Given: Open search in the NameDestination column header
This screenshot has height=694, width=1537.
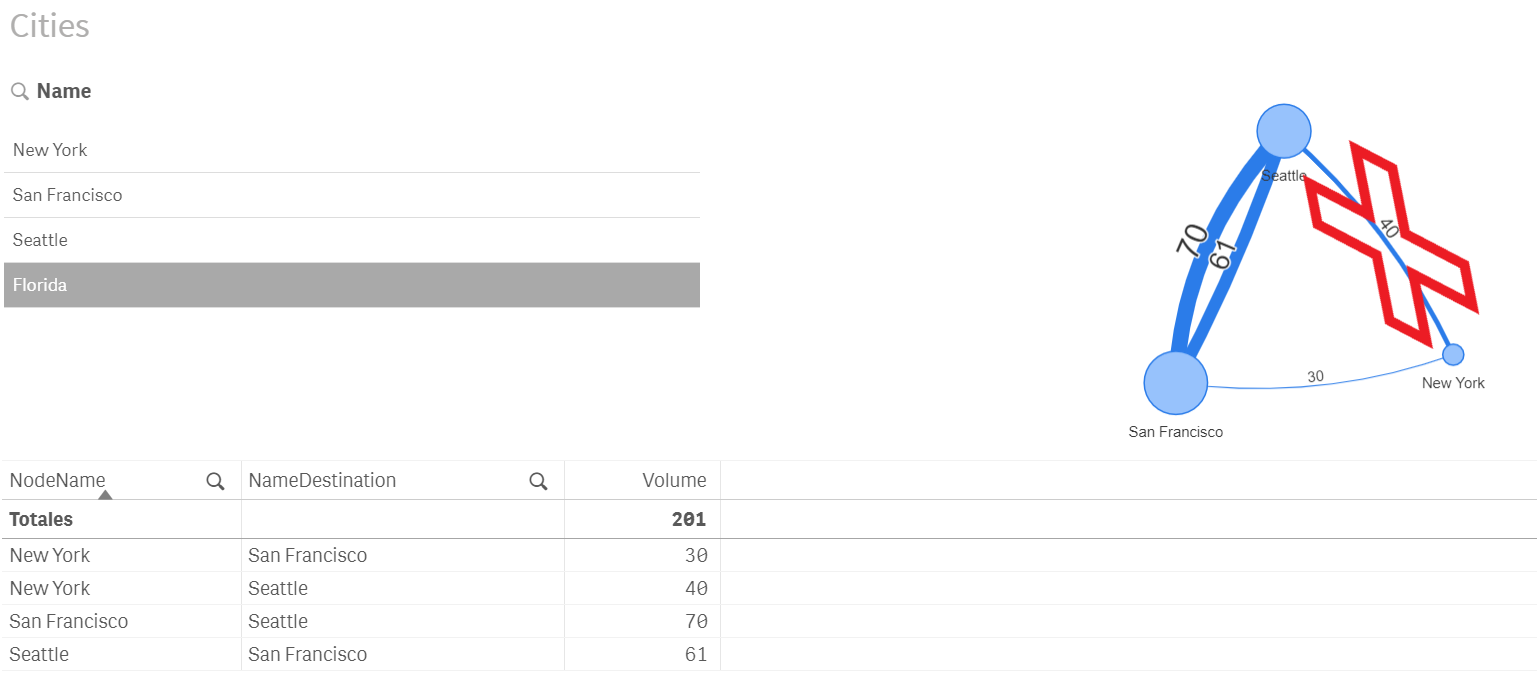Looking at the screenshot, I should point(538,481).
